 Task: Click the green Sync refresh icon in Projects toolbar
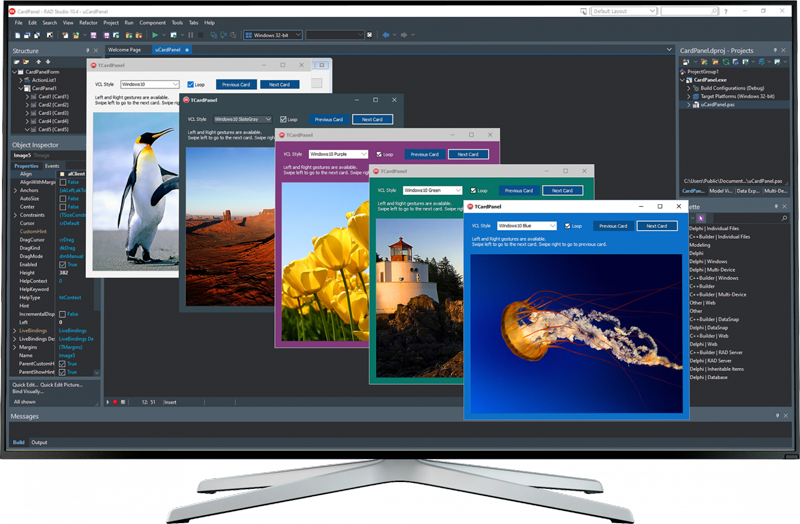726,62
